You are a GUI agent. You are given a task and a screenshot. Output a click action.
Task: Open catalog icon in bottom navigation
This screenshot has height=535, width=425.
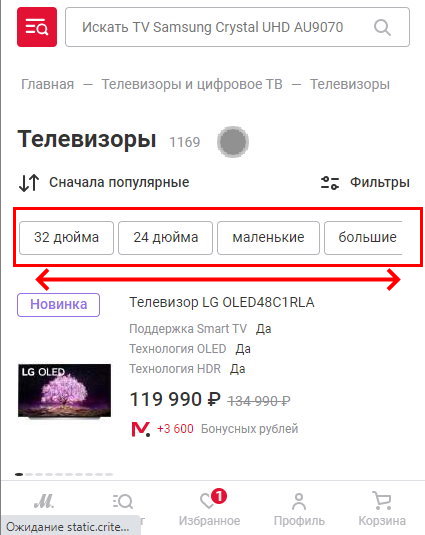122,501
